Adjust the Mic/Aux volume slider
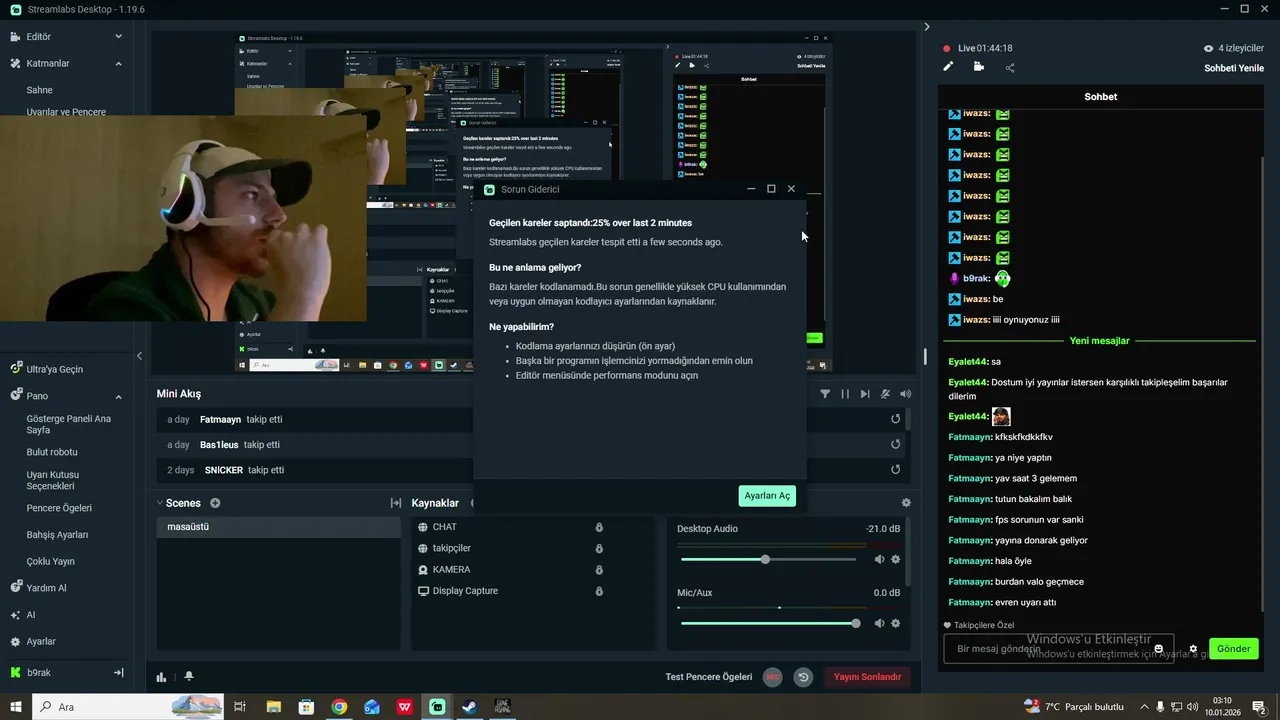 pyautogui.click(x=768, y=623)
